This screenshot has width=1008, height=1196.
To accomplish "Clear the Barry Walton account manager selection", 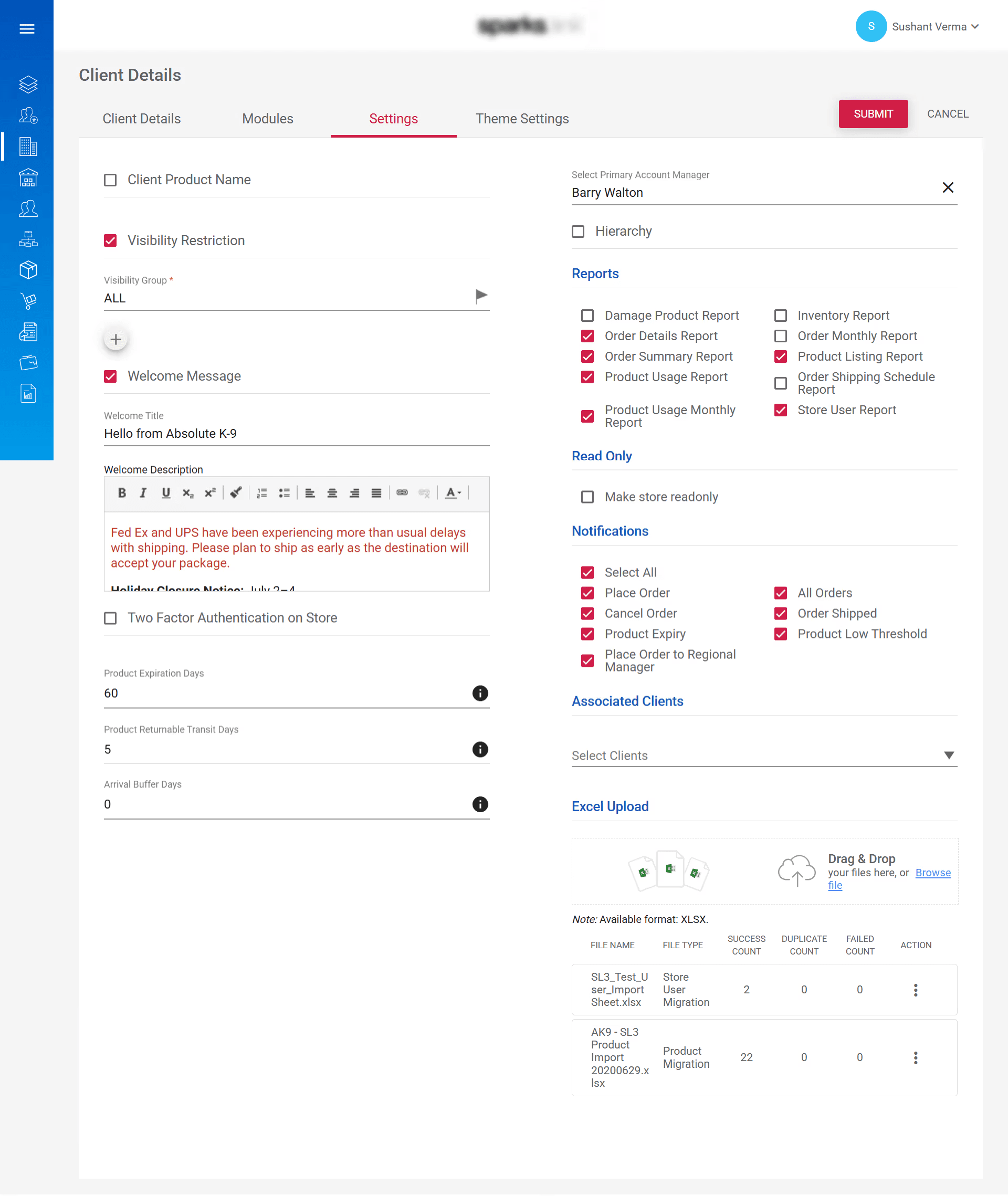I will 948,187.
